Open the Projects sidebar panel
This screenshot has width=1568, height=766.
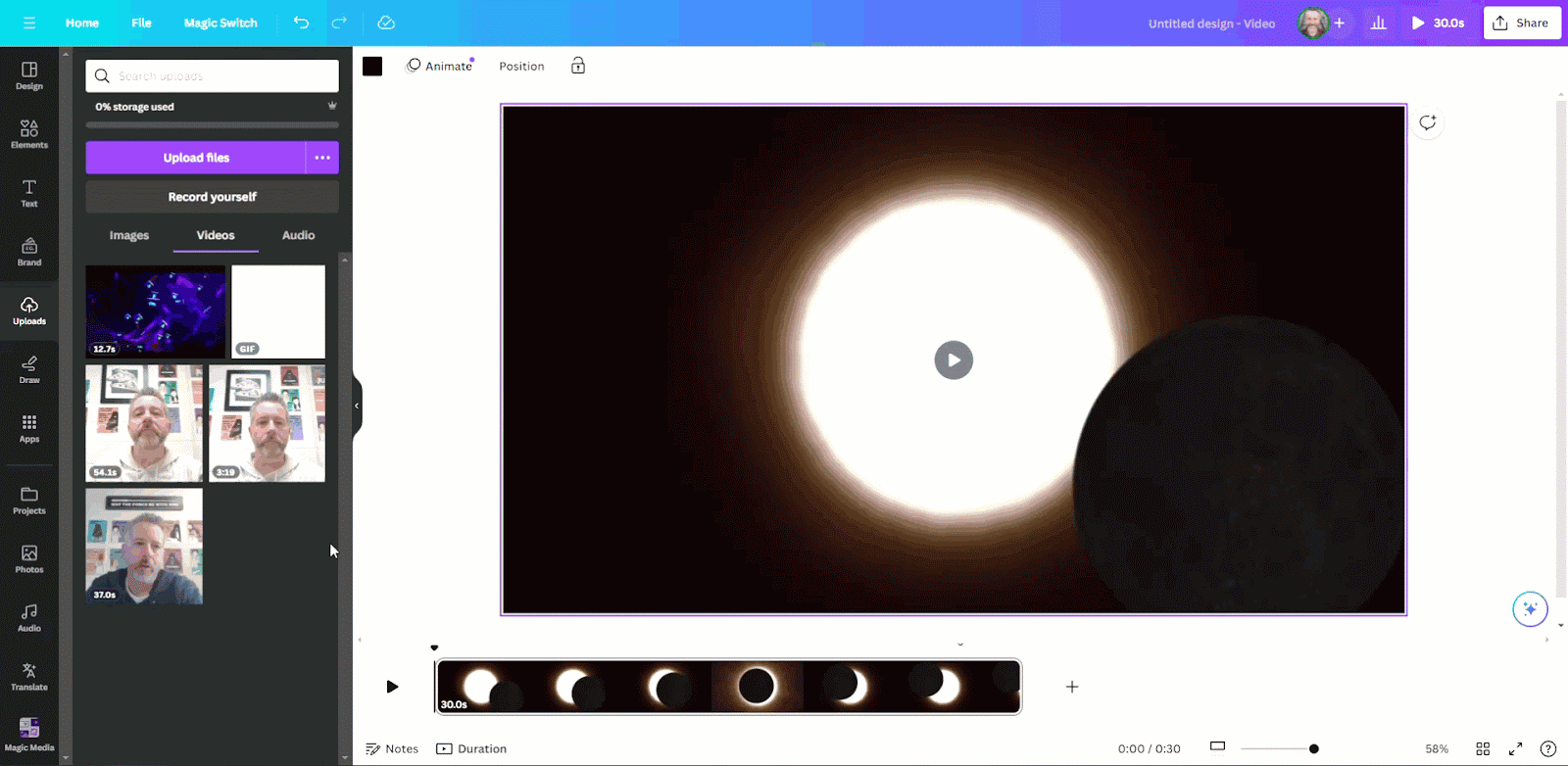(x=29, y=501)
